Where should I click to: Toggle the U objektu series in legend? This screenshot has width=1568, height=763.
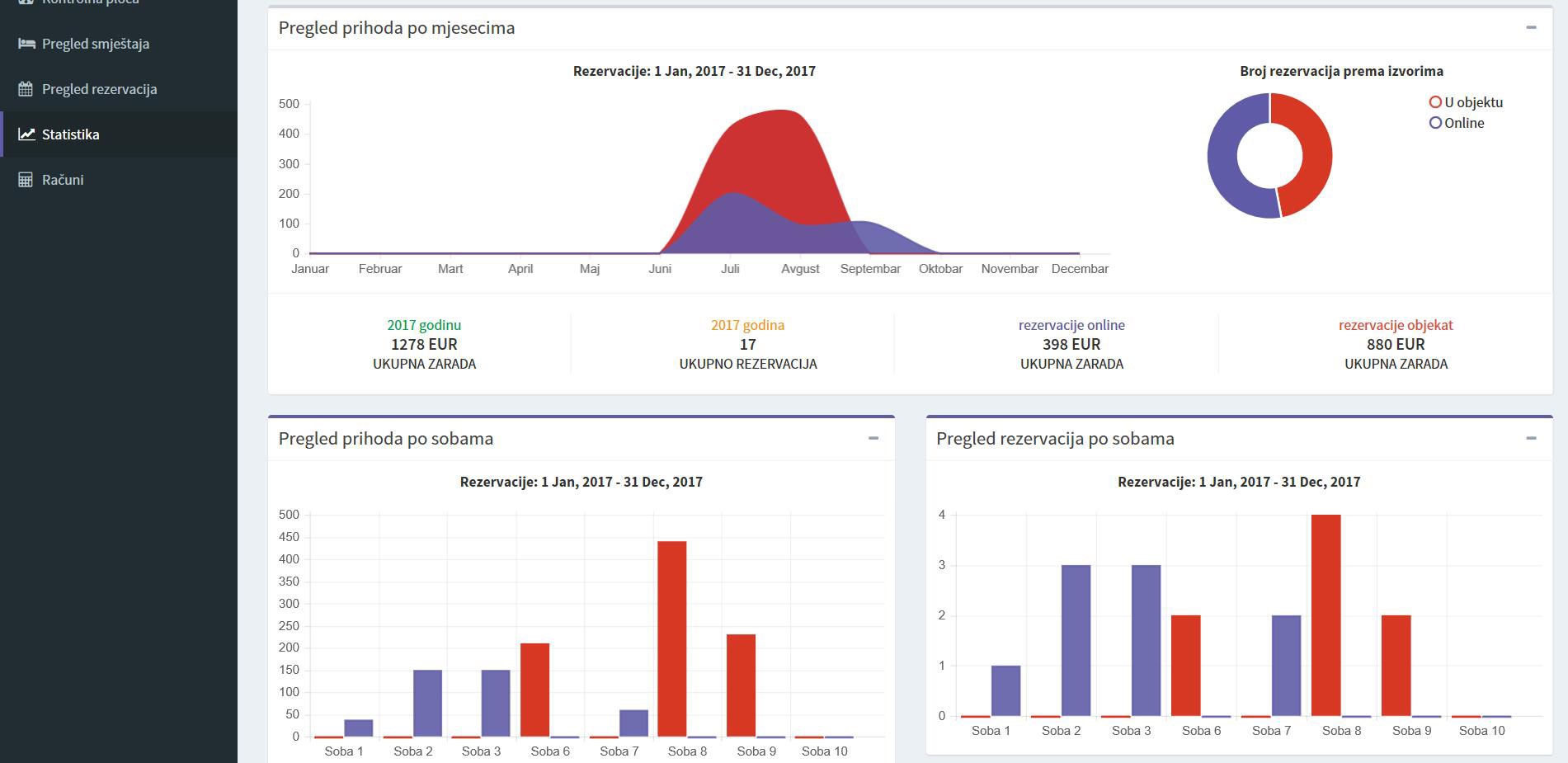(1473, 102)
